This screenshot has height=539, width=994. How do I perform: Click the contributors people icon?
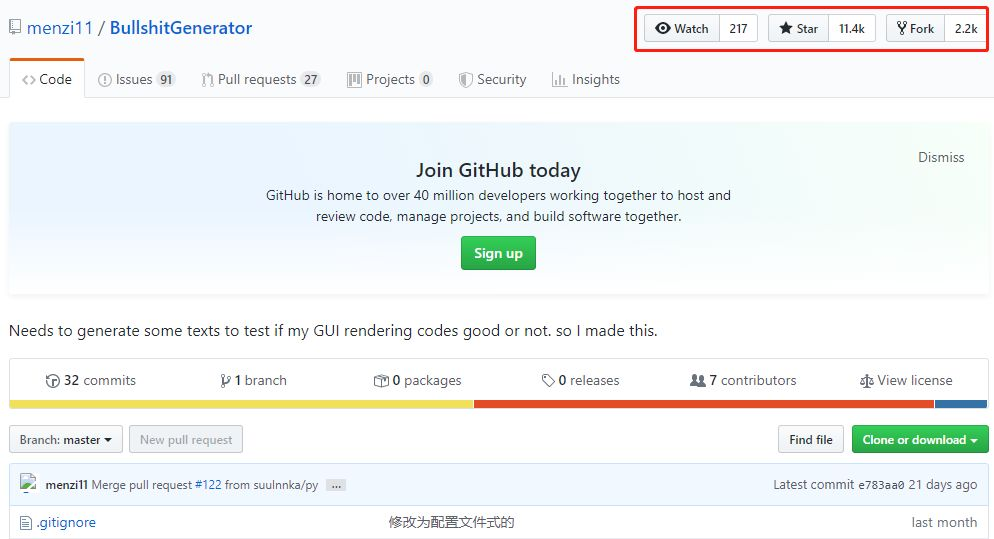[x=697, y=381]
